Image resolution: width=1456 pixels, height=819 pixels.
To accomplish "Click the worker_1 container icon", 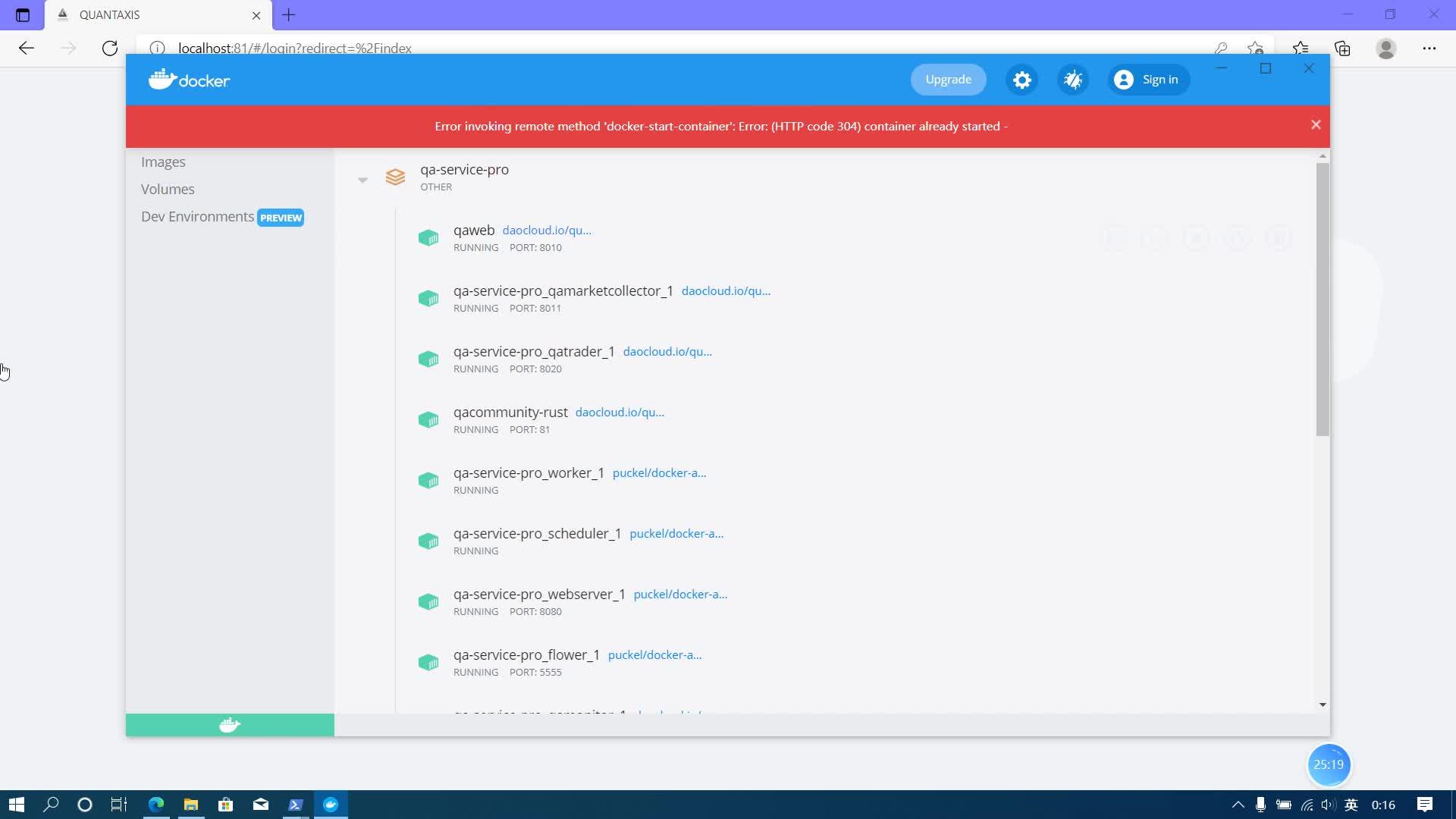I will [428, 481].
